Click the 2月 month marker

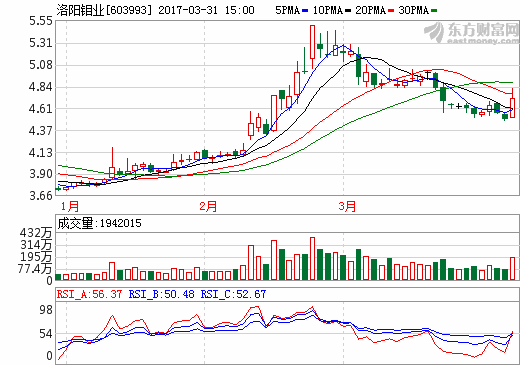[208, 206]
